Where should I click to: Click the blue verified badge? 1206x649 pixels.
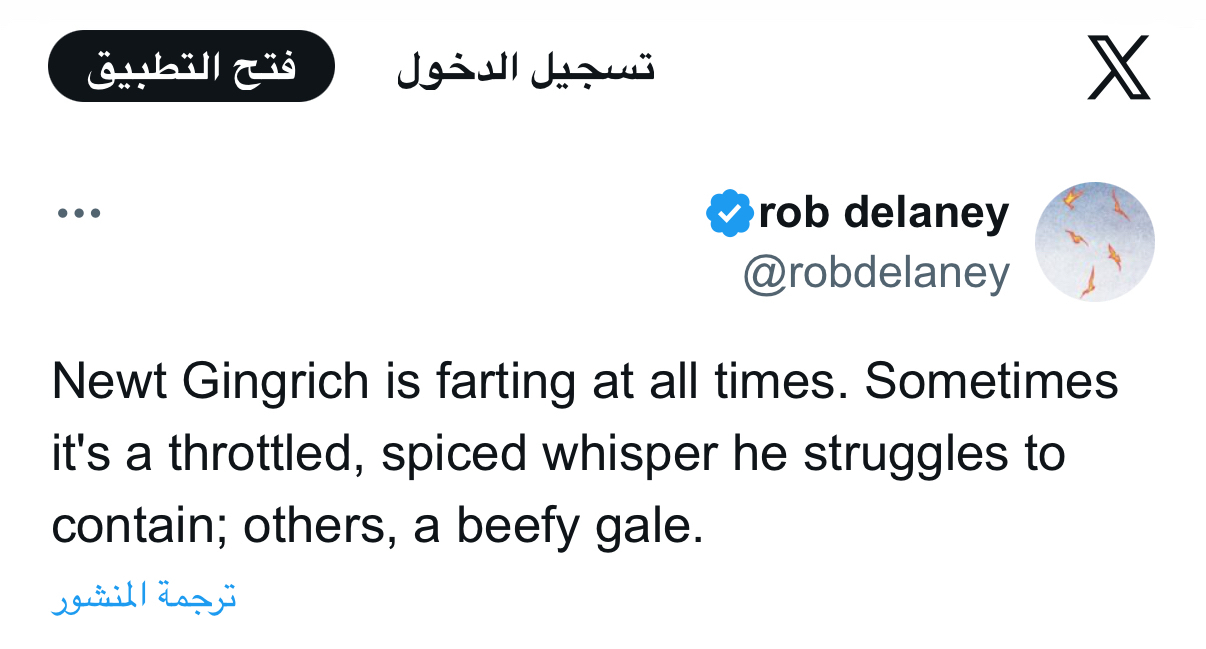click(x=730, y=213)
